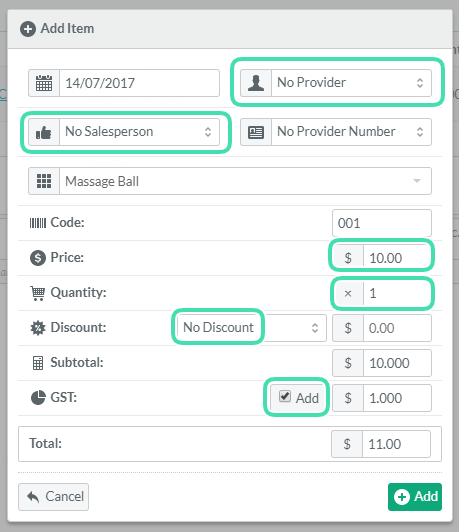
Task: Open the Massage Ball item selector
Action: tap(245, 181)
